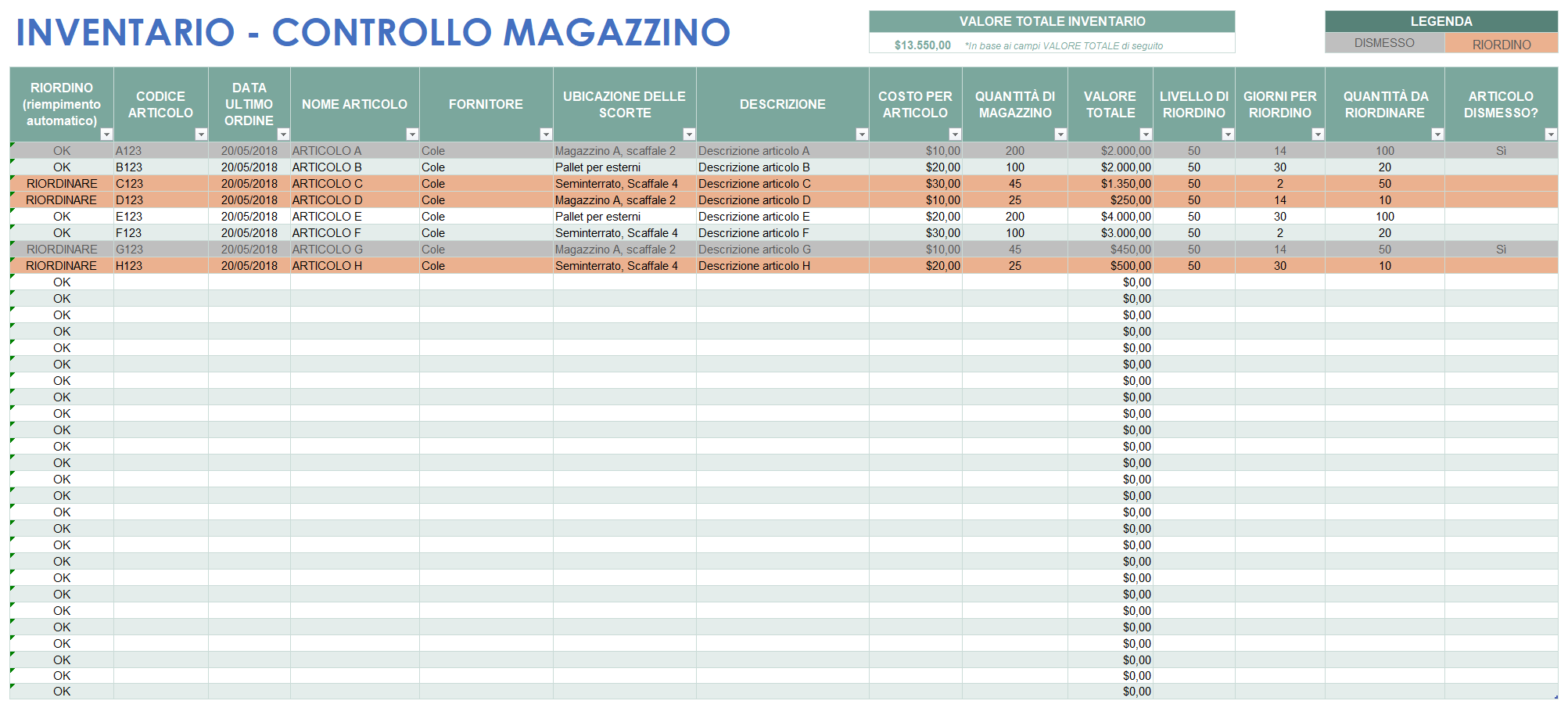Image resolution: width=1568 pixels, height=708 pixels.
Task: Select days per reorder 2 in row F123
Action: click(x=1279, y=232)
